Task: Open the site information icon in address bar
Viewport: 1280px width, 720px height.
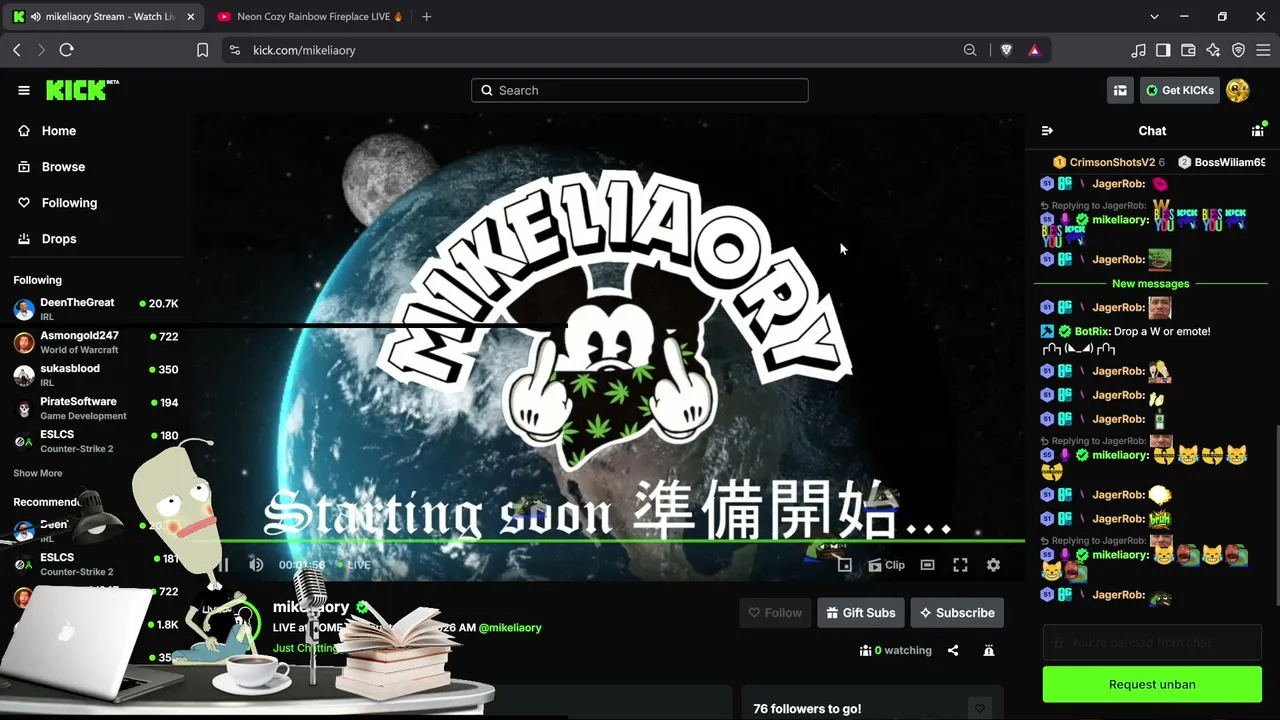Action: (x=234, y=50)
